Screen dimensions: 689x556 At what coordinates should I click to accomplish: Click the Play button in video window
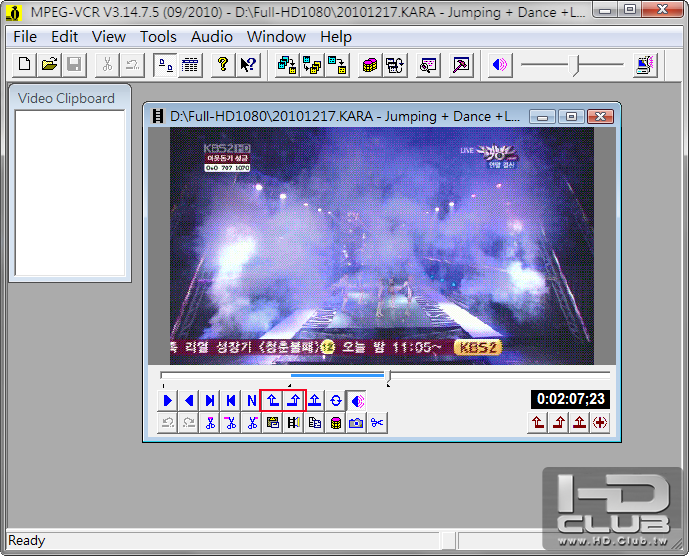(167, 400)
